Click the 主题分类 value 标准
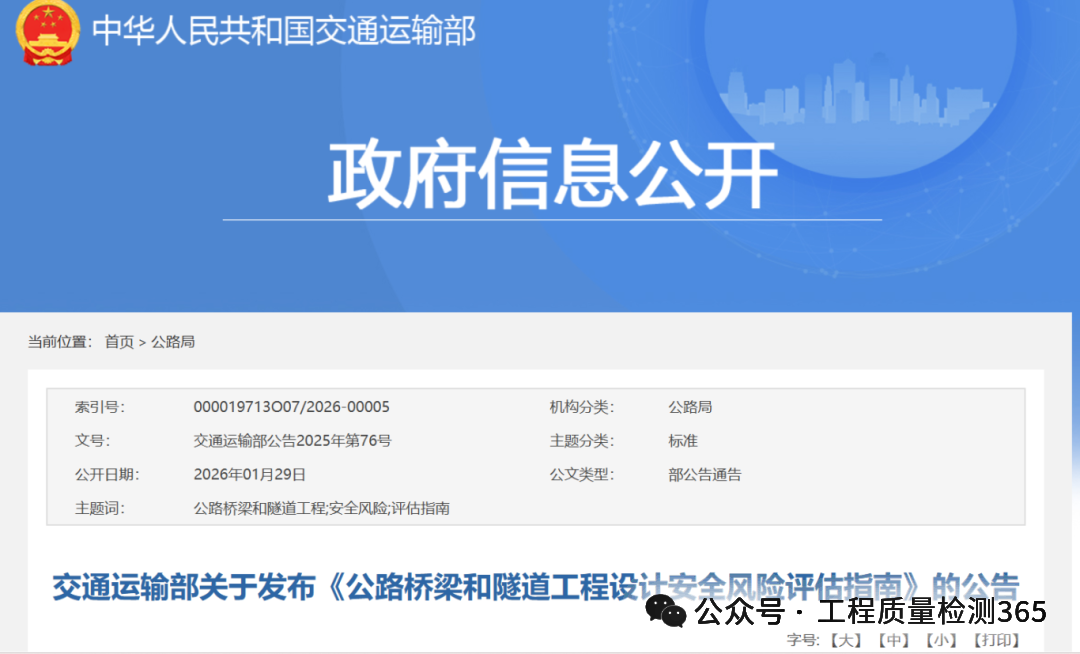The width and height of the screenshot is (1080, 654). [683, 441]
